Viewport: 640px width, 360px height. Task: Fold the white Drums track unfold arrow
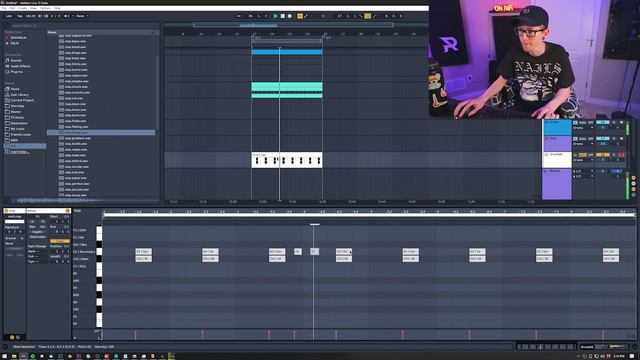[x=547, y=155]
